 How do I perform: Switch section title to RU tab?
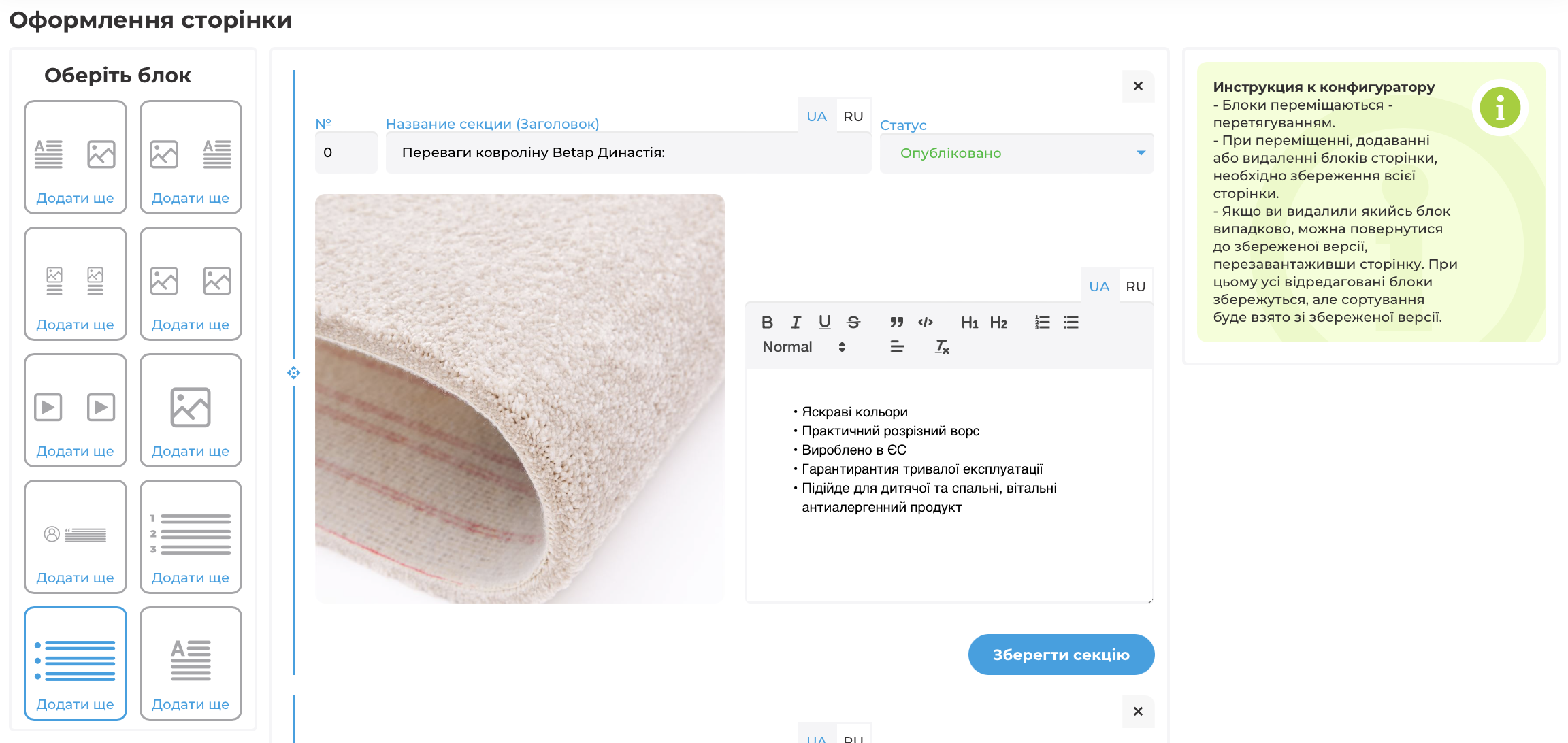[853, 116]
